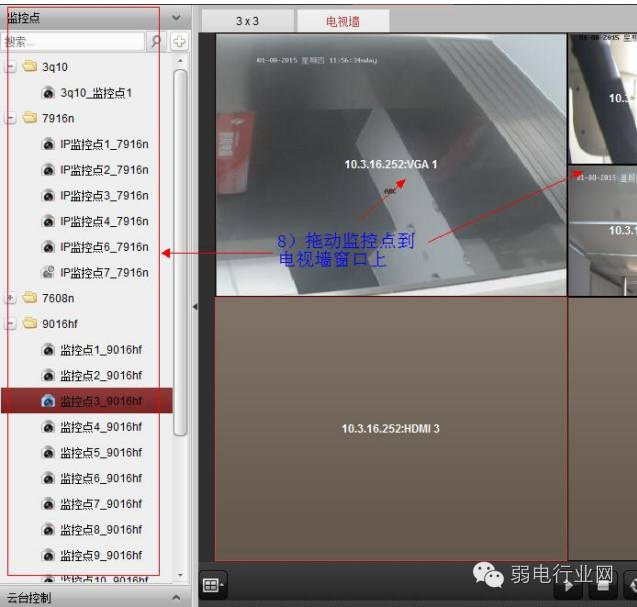Click the play button in bottom toolbar
Image resolution: width=637 pixels, height=607 pixels.
568,587
